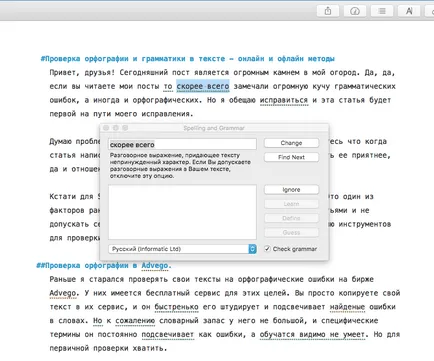Click the Change button in Spelling dialog

tap(291, 143)
